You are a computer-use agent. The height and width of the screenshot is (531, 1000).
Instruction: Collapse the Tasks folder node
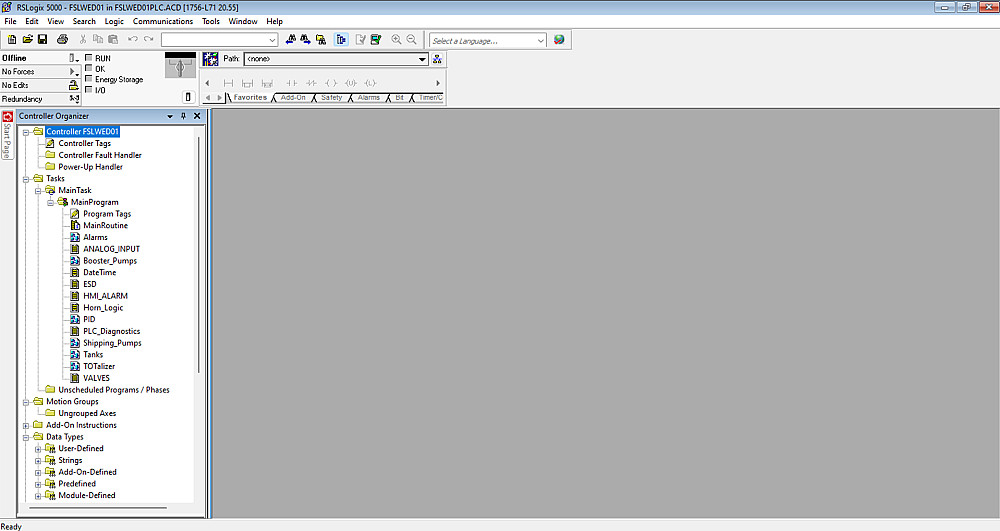tap(26, 179)
